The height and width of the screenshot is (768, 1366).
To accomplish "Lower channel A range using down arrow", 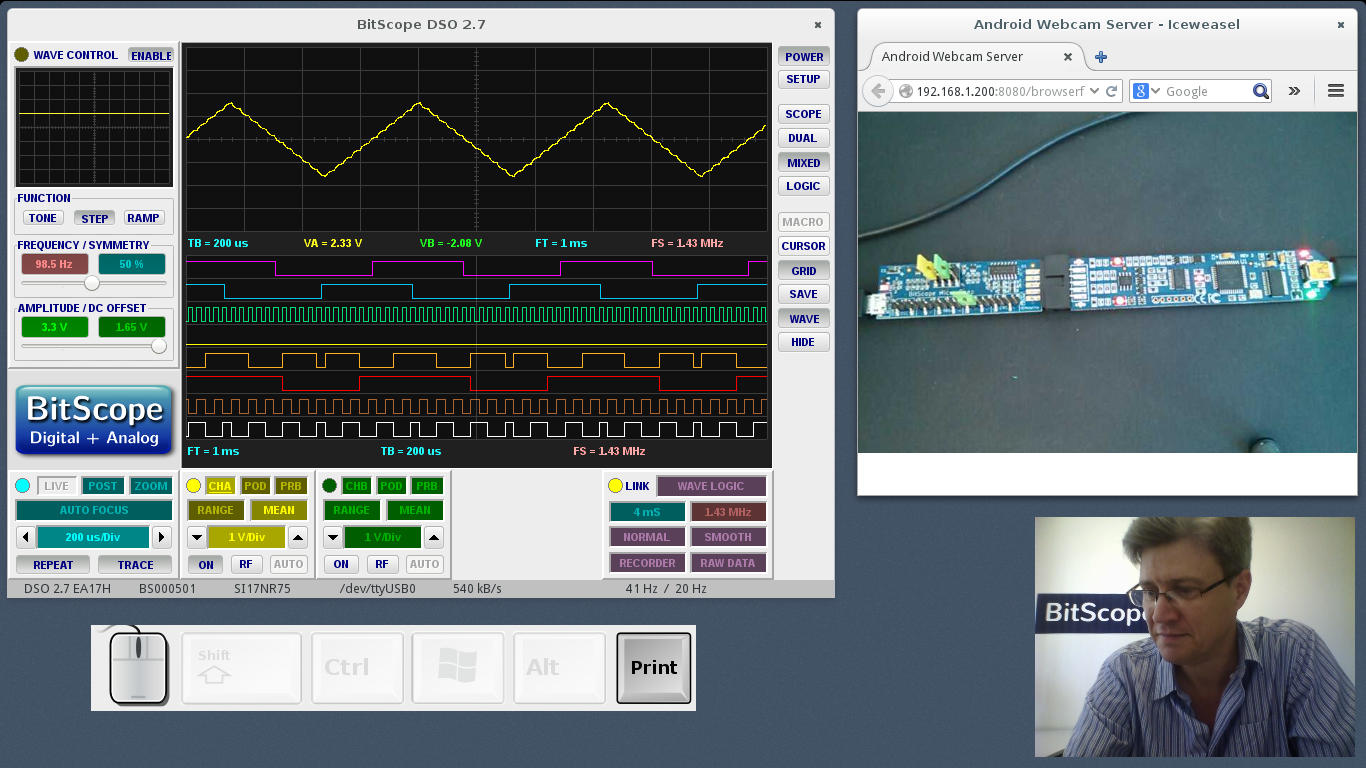I will [197, 537].
